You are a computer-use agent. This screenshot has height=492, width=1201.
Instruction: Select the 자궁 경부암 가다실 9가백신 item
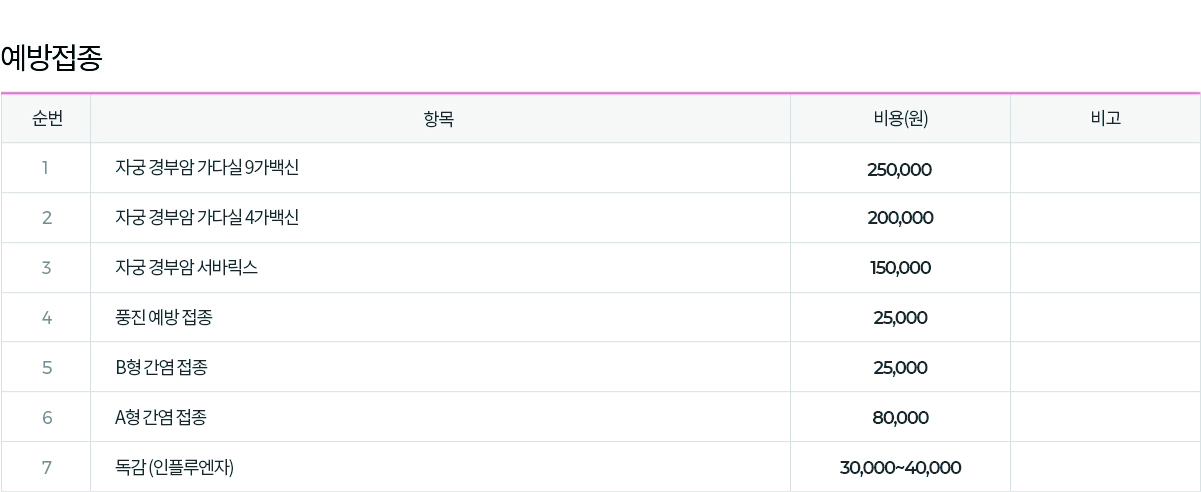coord(207,168)
